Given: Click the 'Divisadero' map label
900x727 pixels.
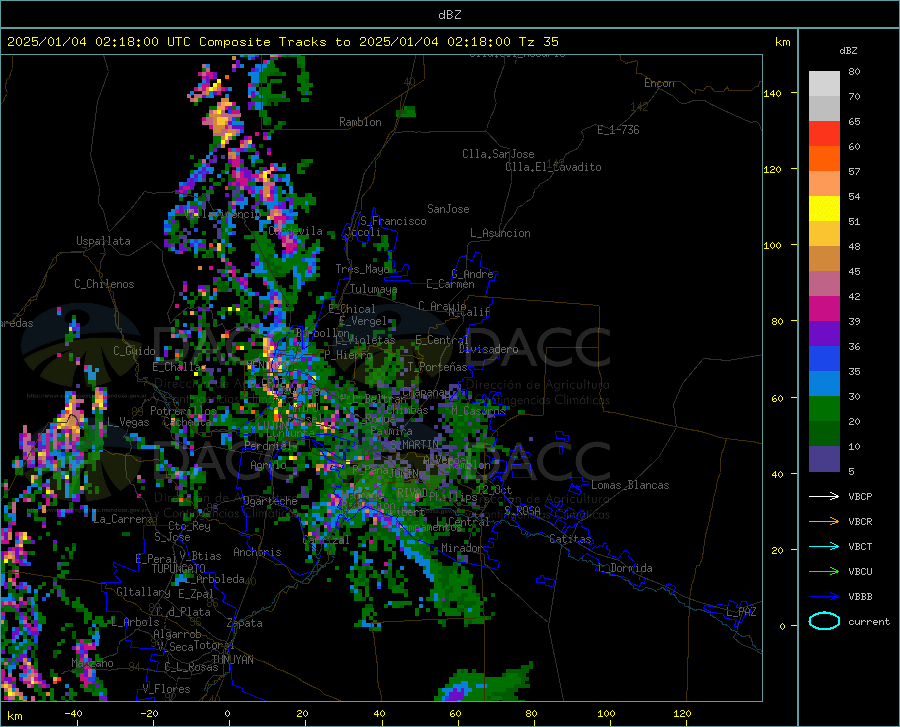Looking at the screenshot, I should [x=488, y=349].
